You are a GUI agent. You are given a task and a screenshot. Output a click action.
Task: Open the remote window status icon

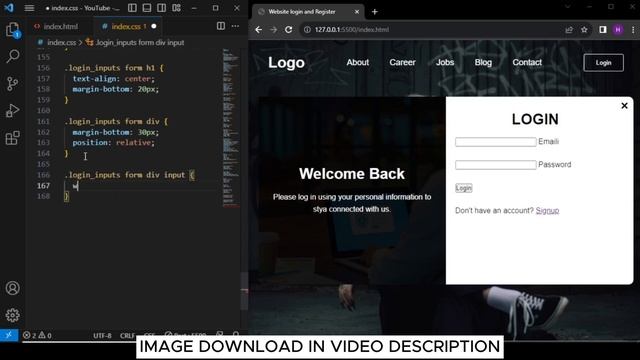tap(9, 335)
